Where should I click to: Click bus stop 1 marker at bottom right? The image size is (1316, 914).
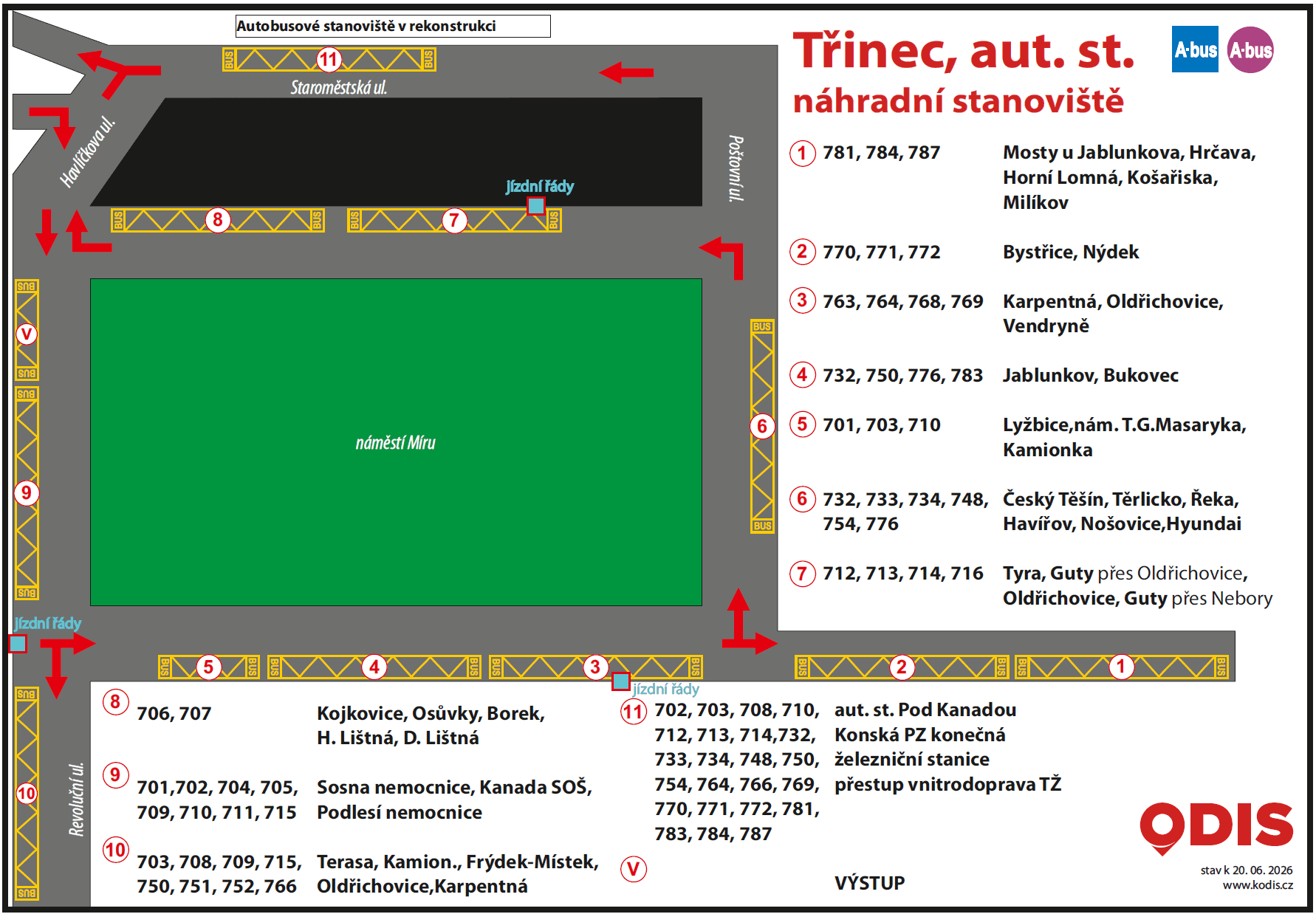(x=1121, y=667)
